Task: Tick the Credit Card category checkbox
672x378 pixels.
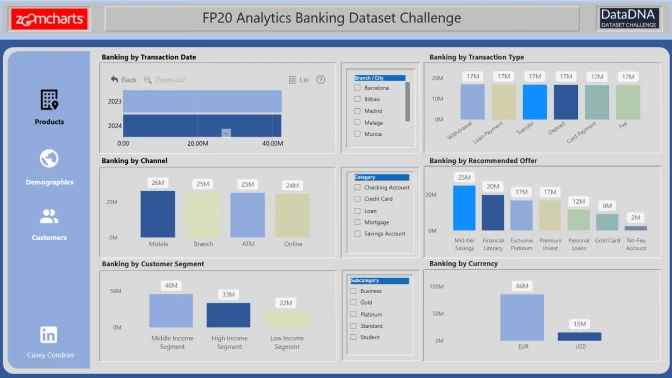Action: tap(357, 199)
